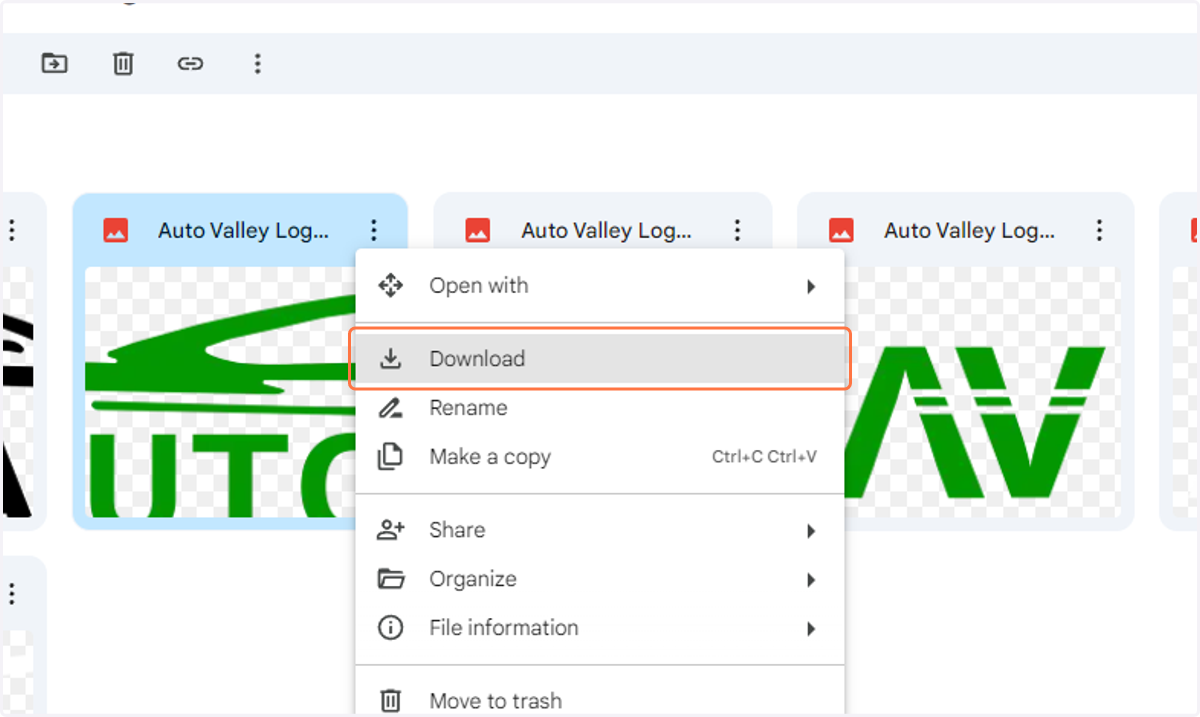1200x717 pixels.
Task: Choose Make a copy menu entry
Action: tap(600, 457)
